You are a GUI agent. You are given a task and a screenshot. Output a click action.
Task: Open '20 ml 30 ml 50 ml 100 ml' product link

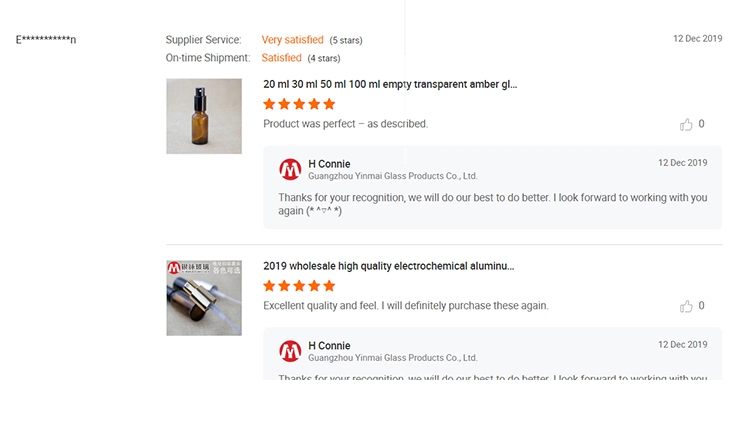click(390, 84)
